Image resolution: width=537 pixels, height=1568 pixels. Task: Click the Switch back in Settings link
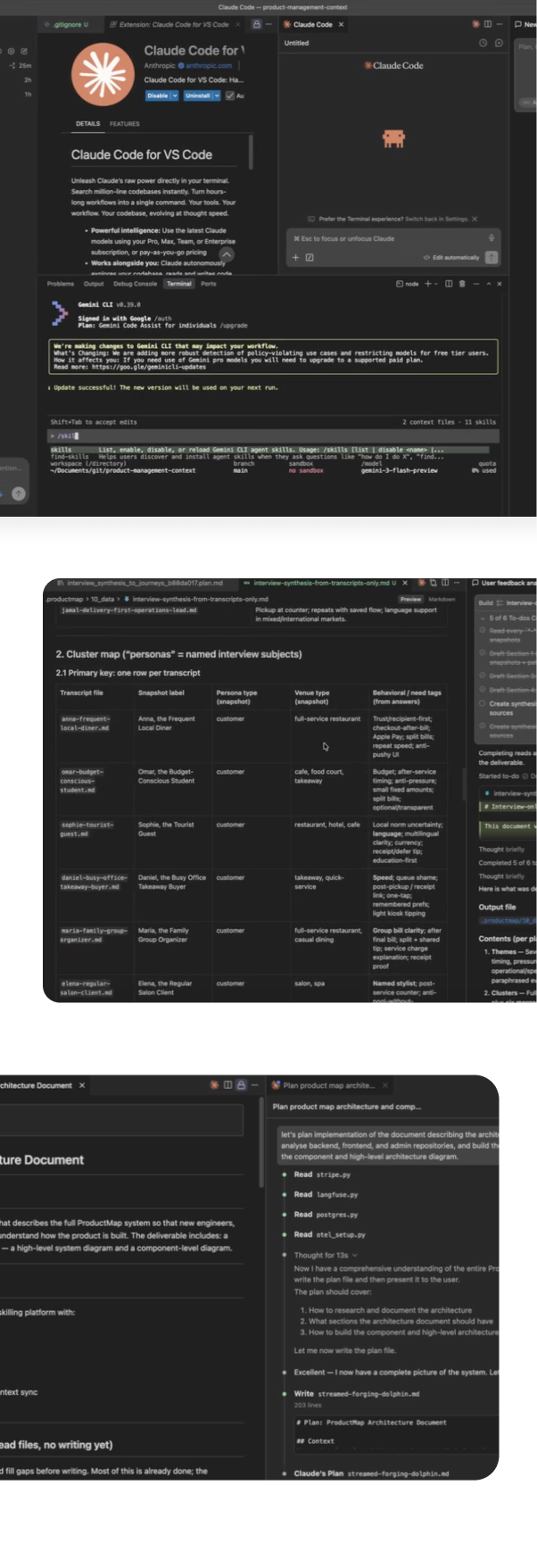click(437, 219)
